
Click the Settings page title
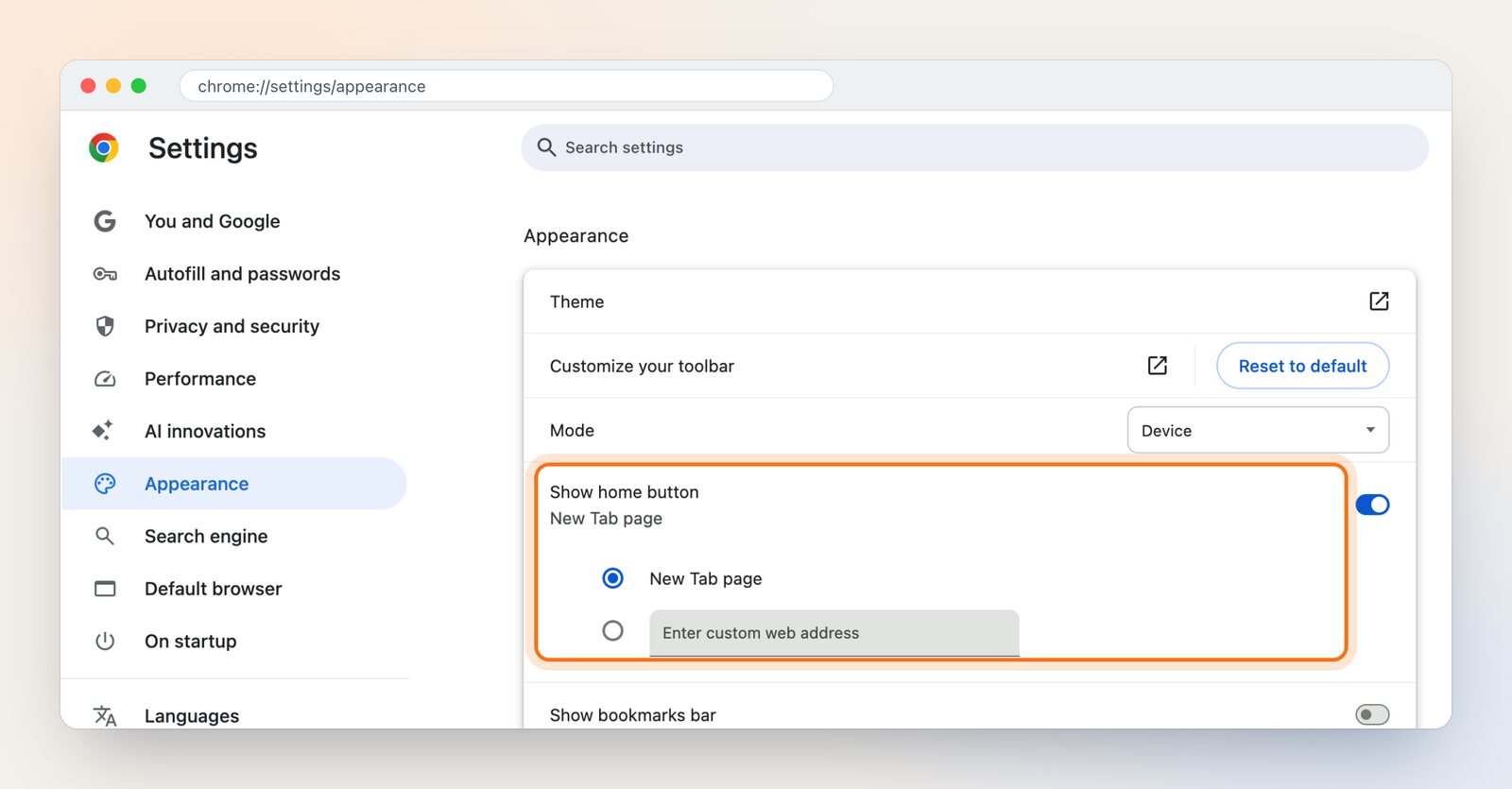point(202,148)
